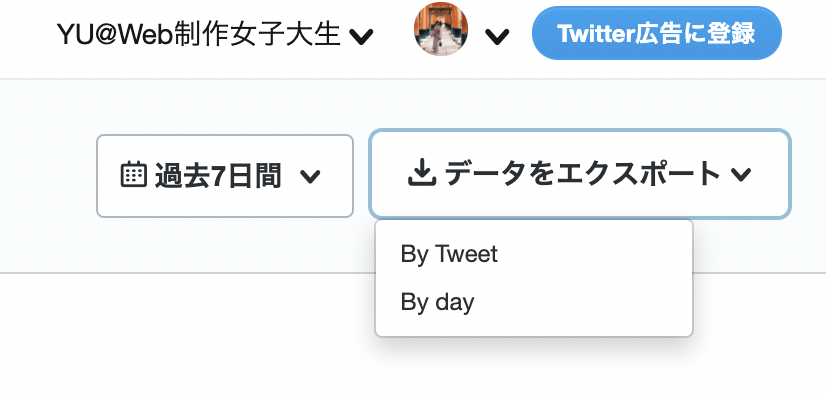
Task: Open the 過去7日間 date range dropdown
Action: [225, 176]
